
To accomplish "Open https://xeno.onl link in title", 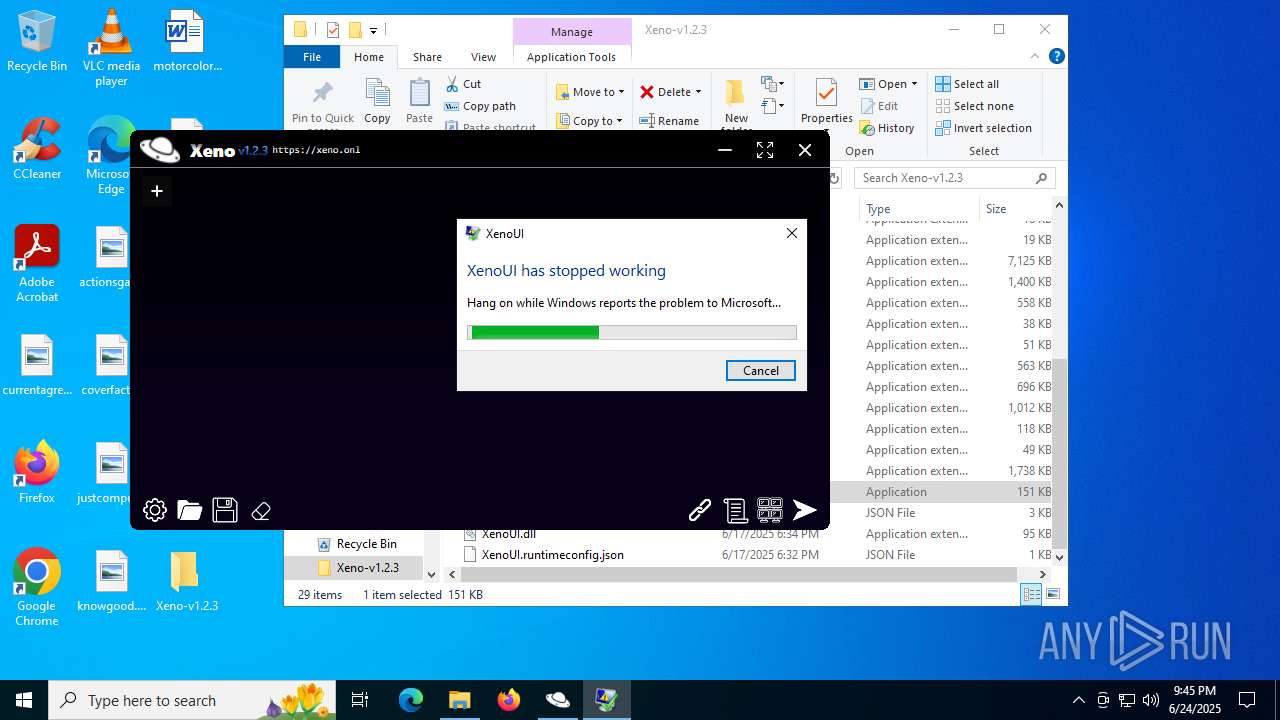I will point(316,150).
